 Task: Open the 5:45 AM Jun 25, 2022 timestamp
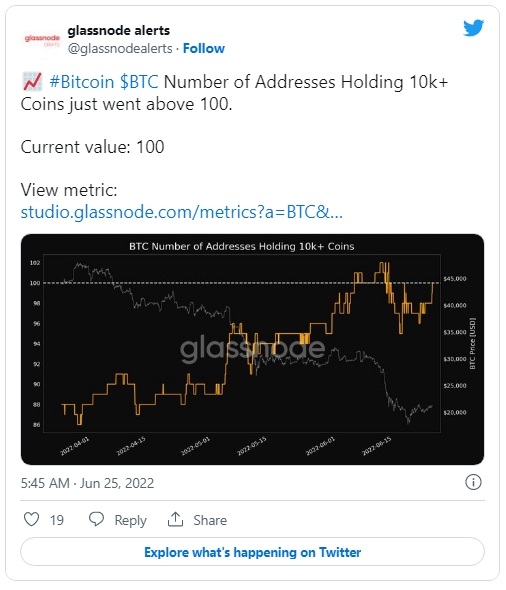click(87, 483)
